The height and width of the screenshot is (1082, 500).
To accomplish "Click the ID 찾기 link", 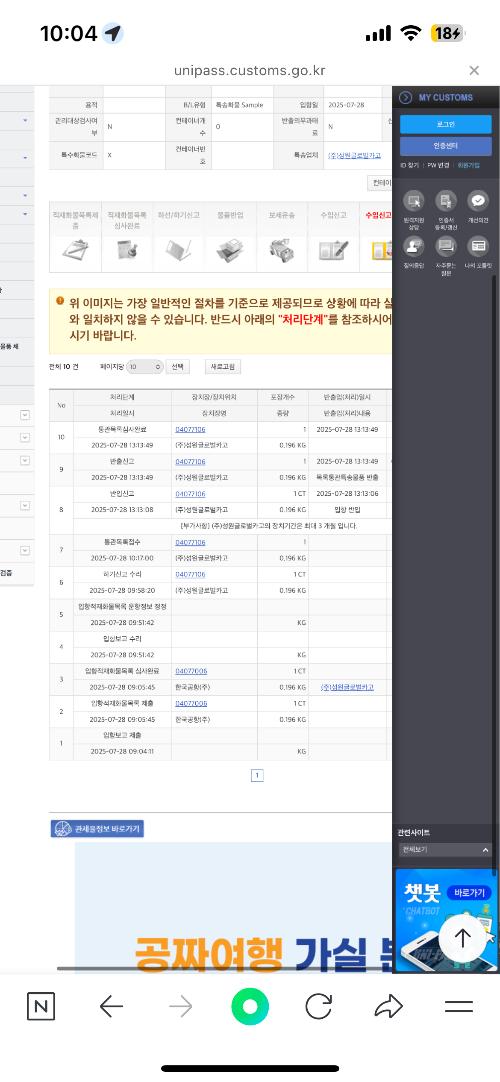I will pyautogui.click(x=409, y=166).
